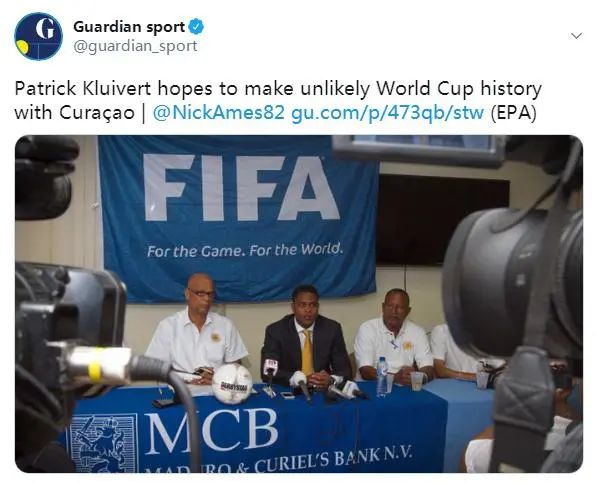596x483 pixels.
Task: Follow the gu.com/p/473qb/stw link
Action: pyautogui.click(x=387, y=112)
